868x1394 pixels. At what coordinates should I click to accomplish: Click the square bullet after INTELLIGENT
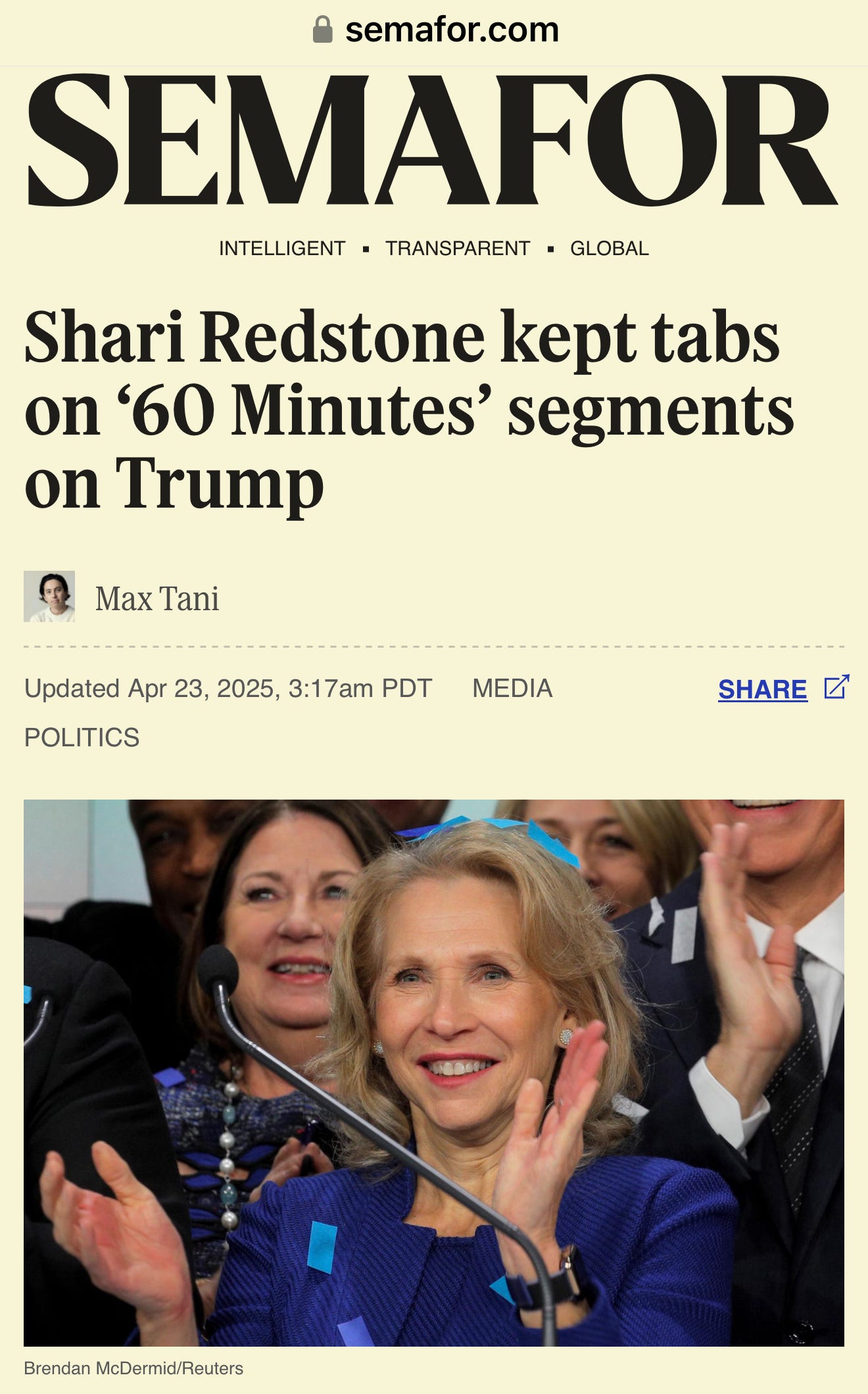(x=366, y=249)
